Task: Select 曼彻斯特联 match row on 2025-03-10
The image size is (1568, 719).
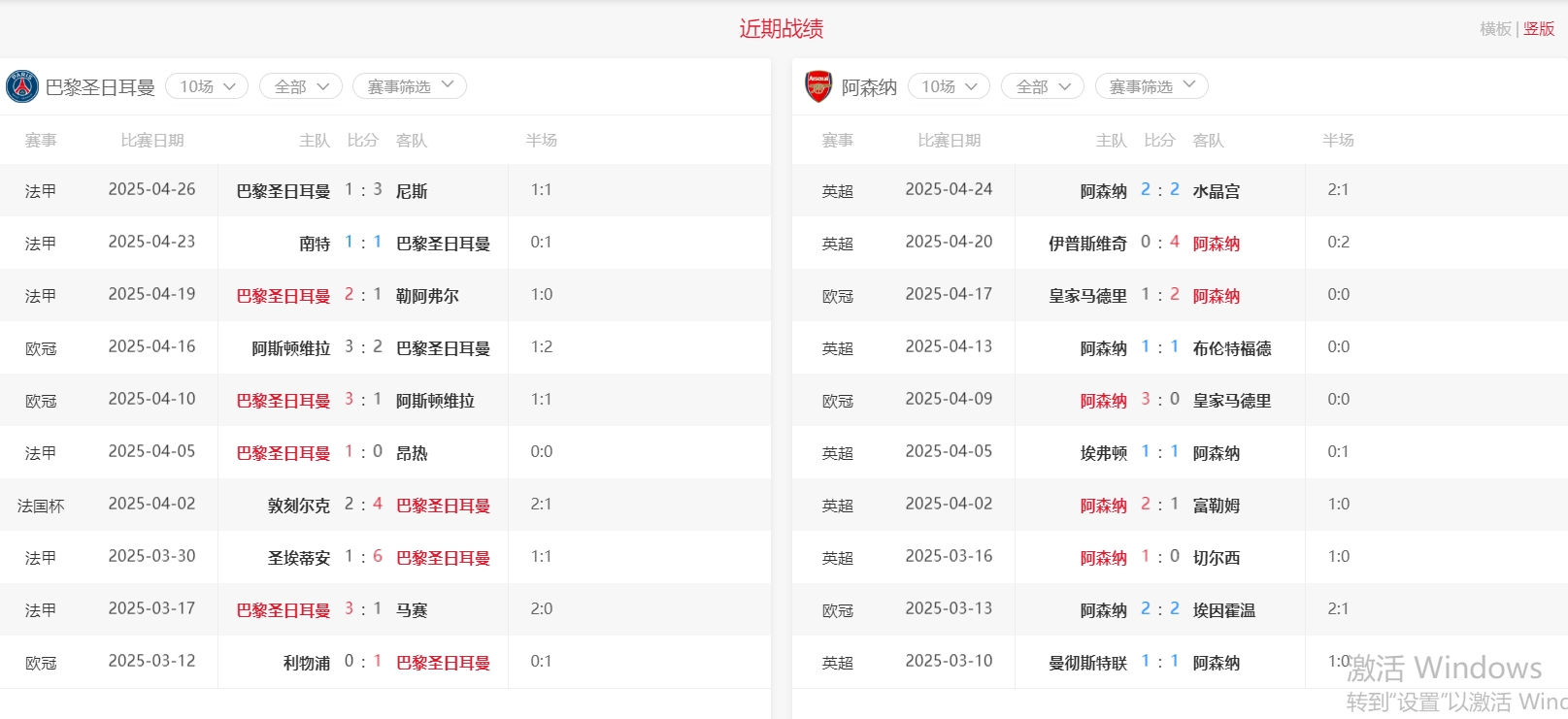Action: click(x=1087, y=663)
